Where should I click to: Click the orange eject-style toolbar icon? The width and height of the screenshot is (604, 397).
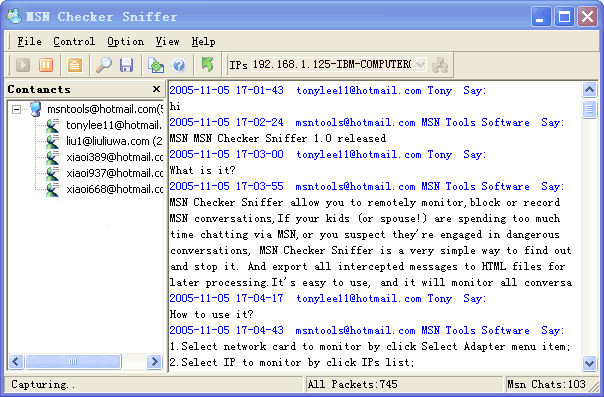75,65
